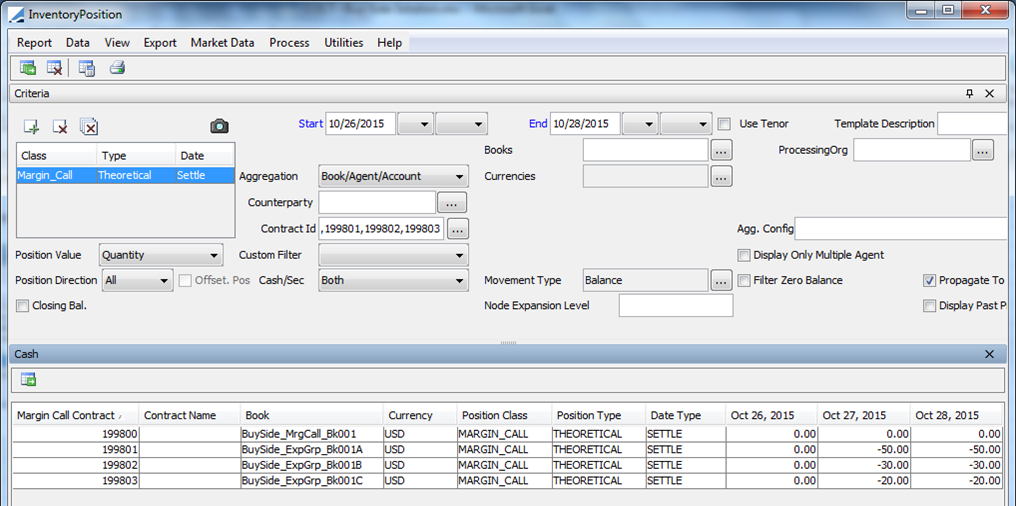Enable the Closing Bal. checkbox
This screenshot has height=506, width=1016.
click(x=23, y=306)
